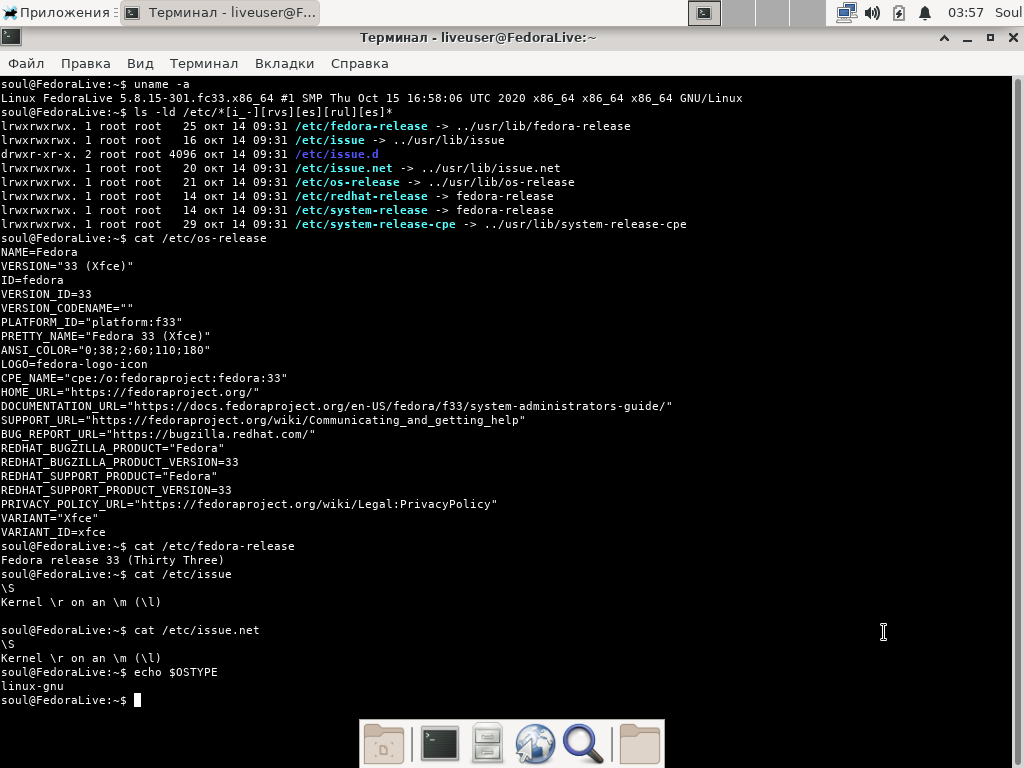Image resolution: width=1024 pixels, height=768 pixels.
Task: Switch to the fourth empty workspace
Action: pos(807,12)
